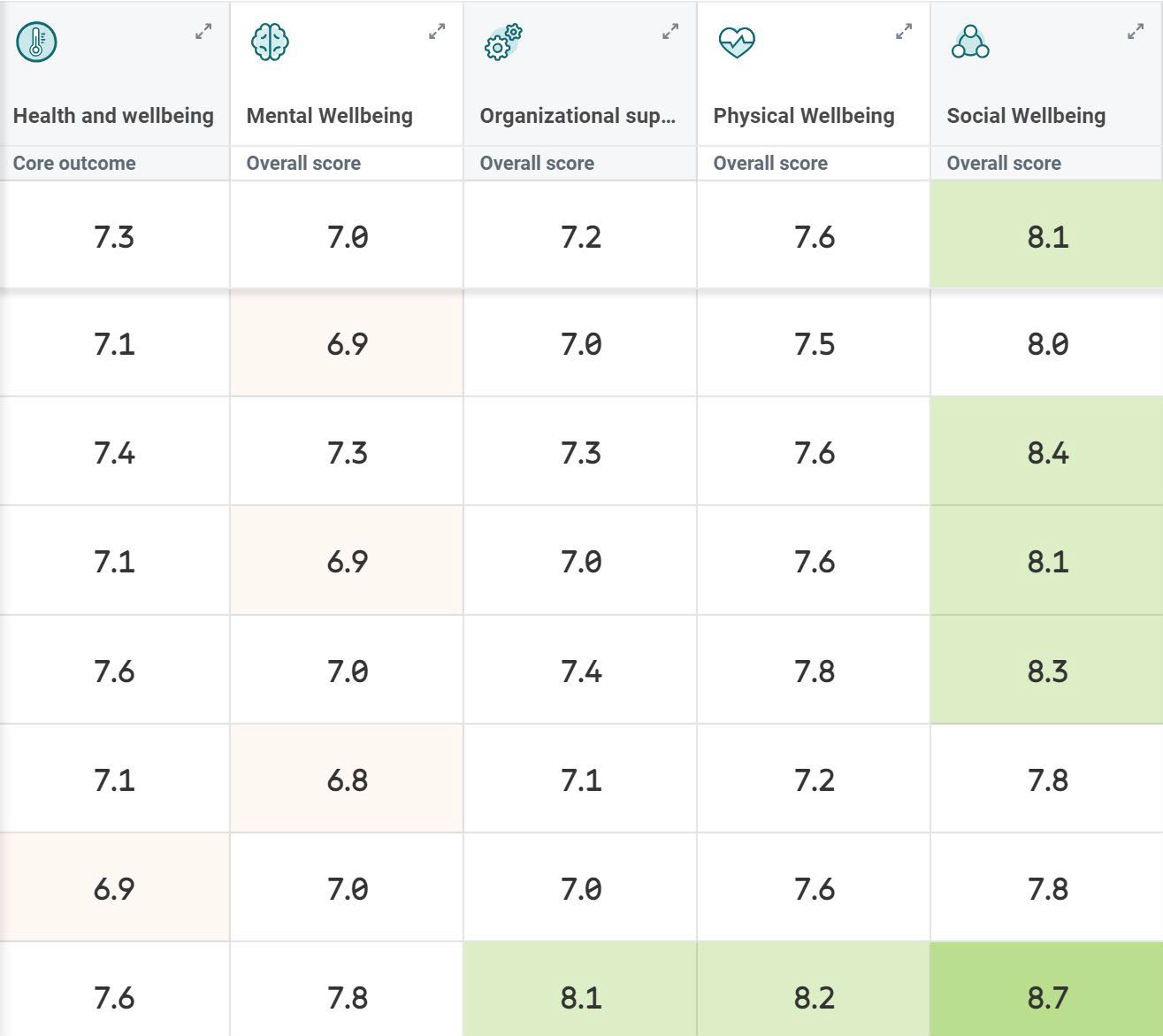1163x1036 pixels.
Task: Expand the Health and wellbeing column
Action: point(203,32)
